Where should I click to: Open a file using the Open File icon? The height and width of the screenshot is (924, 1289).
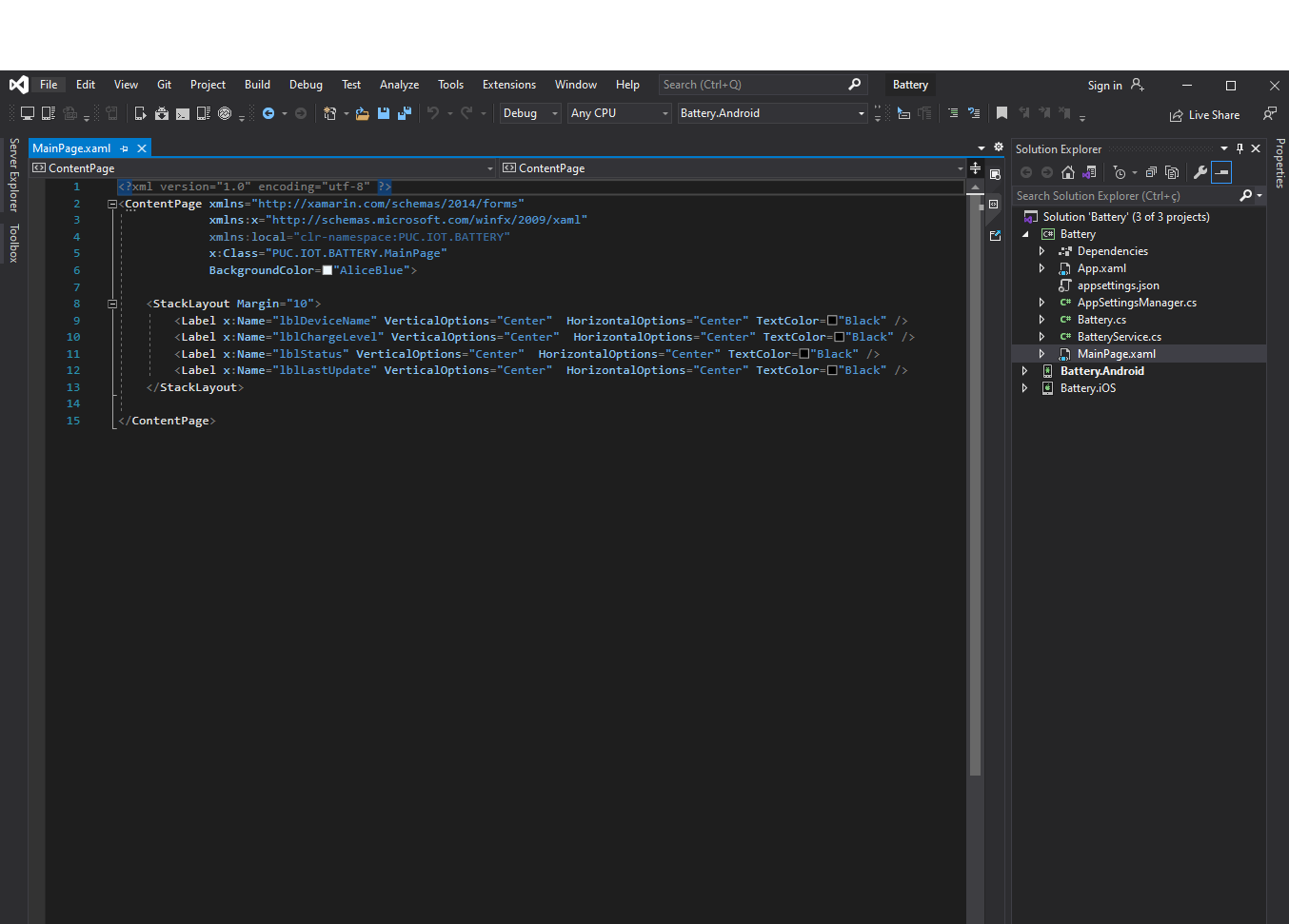click(362, 112)
